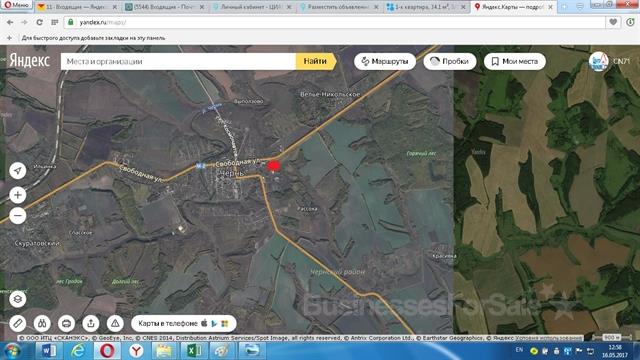Click the geolocation arrow button
This screenshot has height=360, width=640.
click(18, 171)
